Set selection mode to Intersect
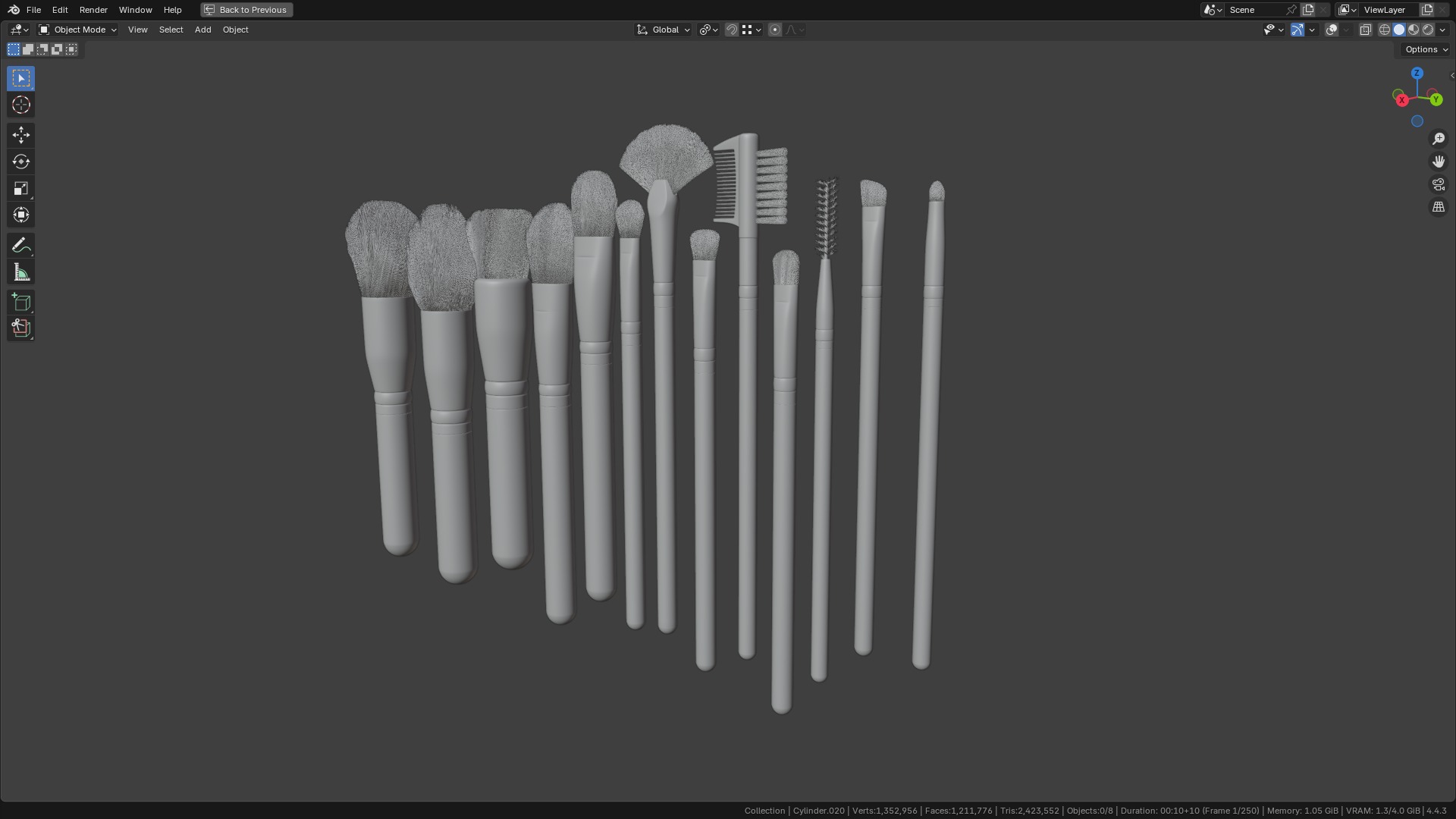The width and height of the screenshot is (1456, 819). tap(71, 49)
